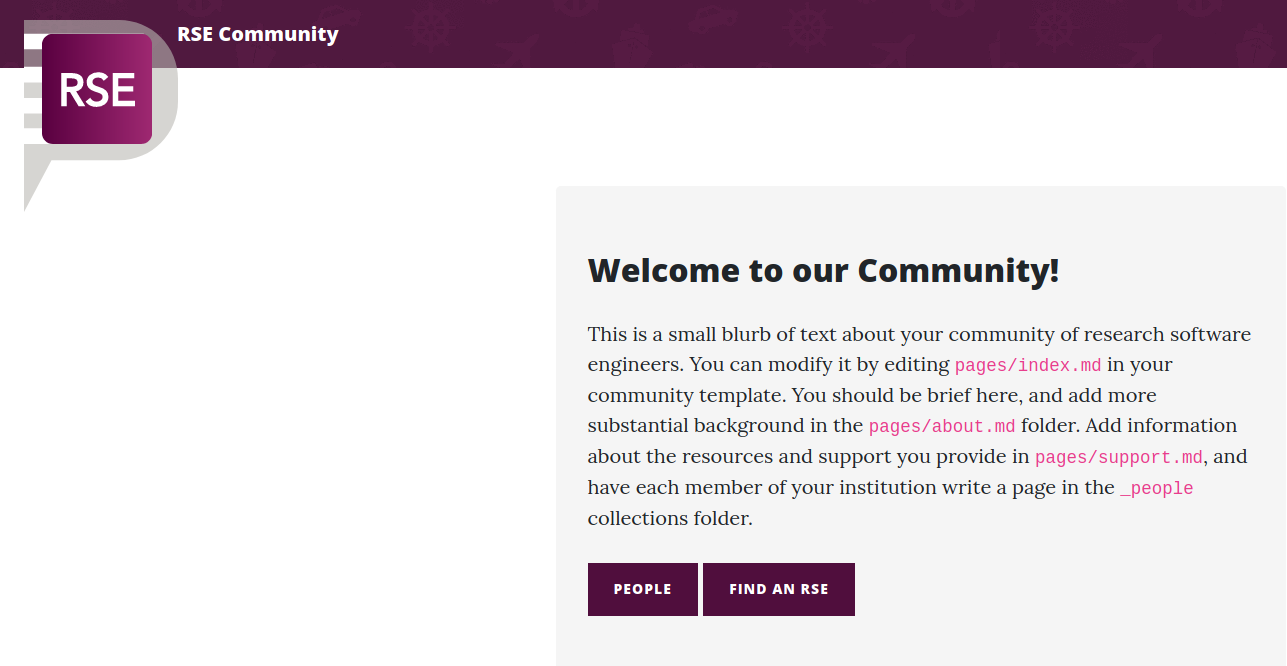
Task: Click the PEOPLE button
Action: (x=642, y=589)
